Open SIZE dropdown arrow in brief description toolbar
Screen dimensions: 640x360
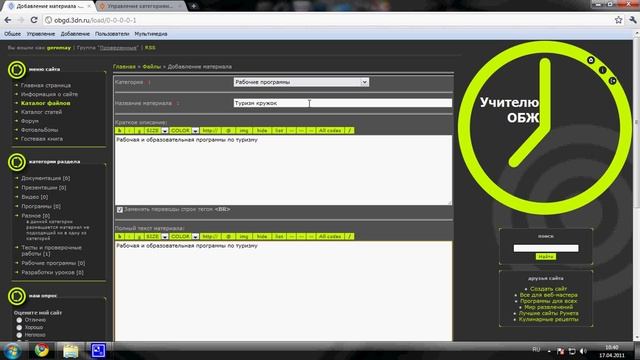(x=164, y=131)
